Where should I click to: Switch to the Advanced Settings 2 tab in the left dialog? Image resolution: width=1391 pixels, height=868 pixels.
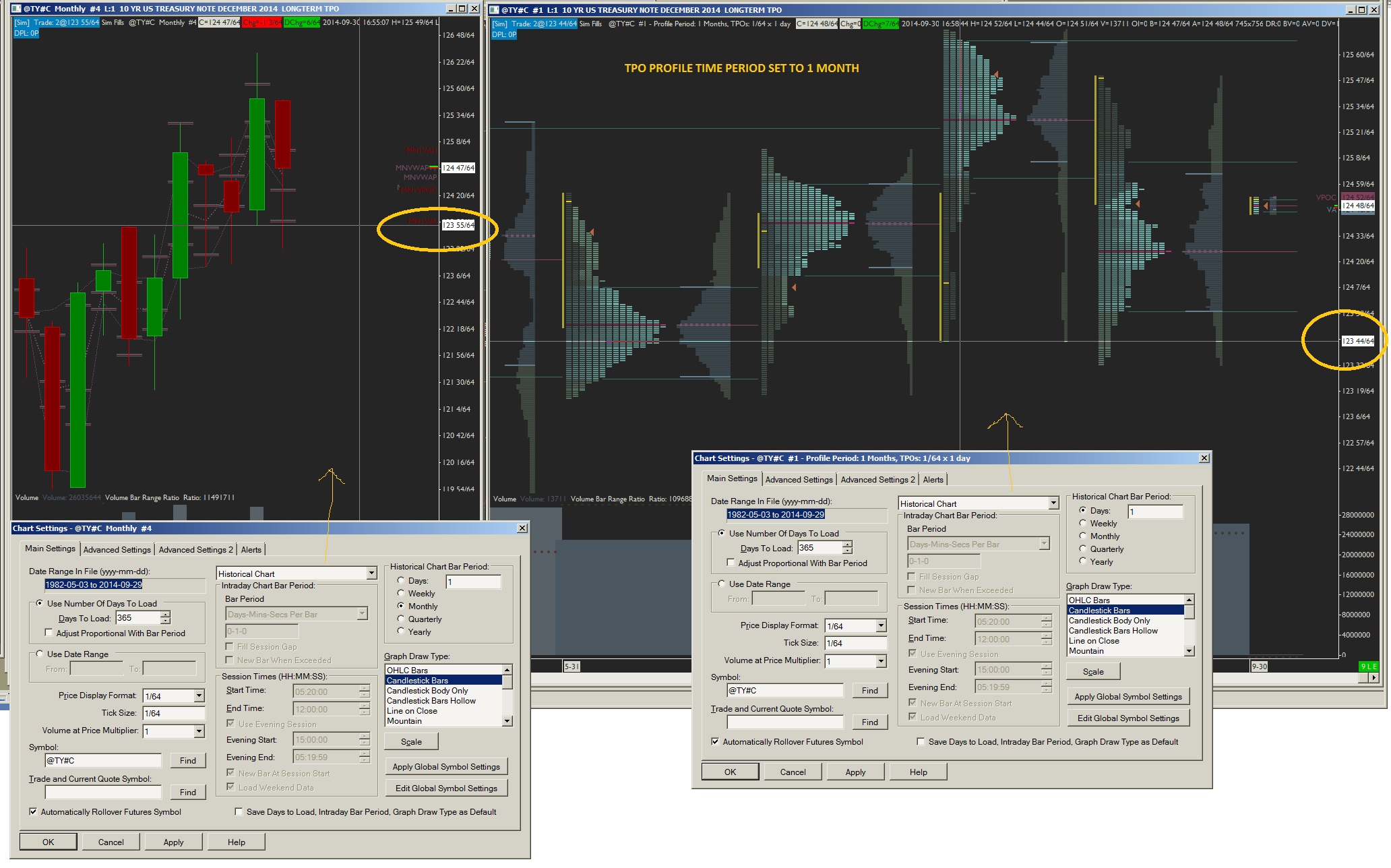195,550
